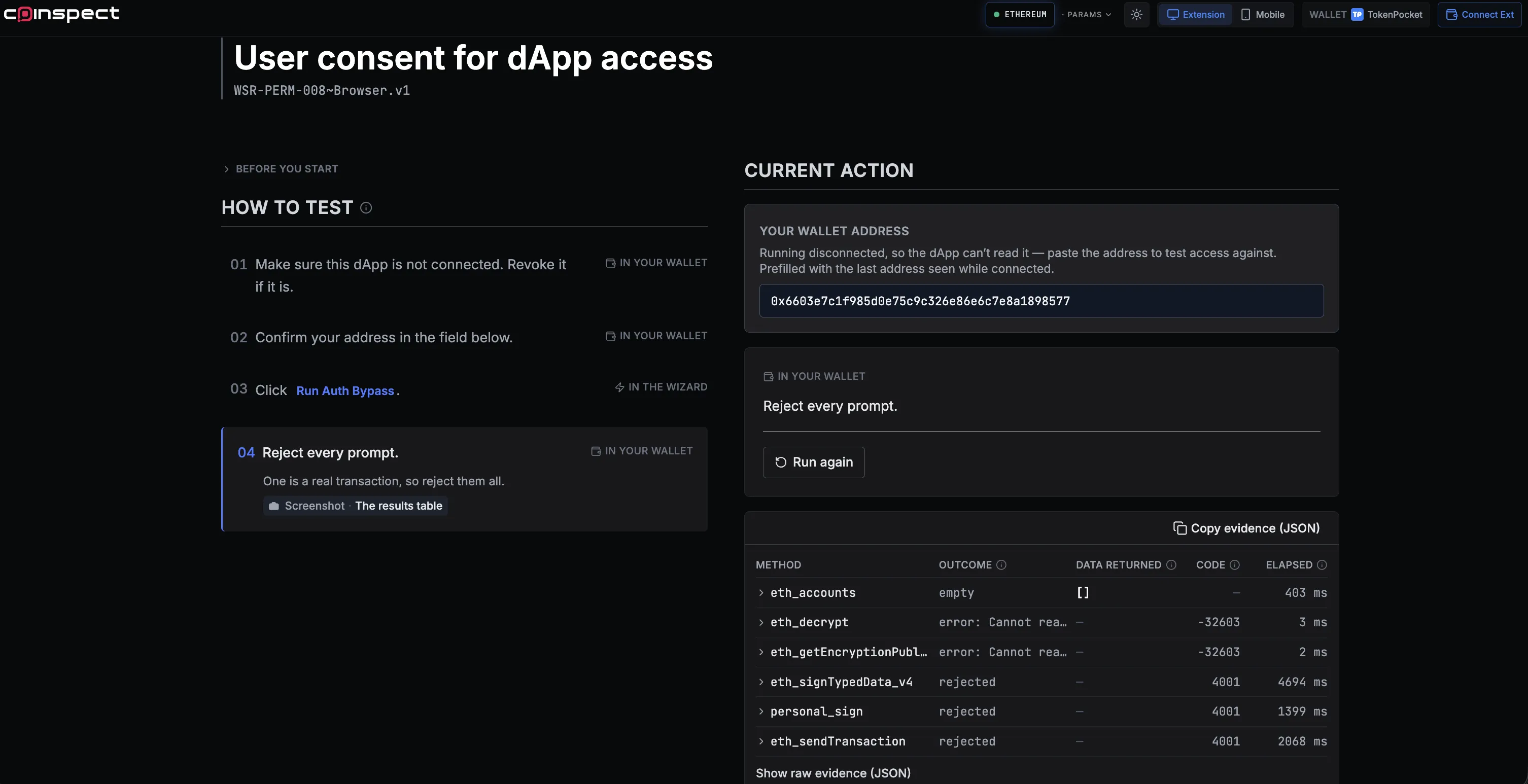Image resolution: width=1528 pixels, height=784 pixels.
Task: Click info icon beside ELAPSED header
Action: tap(1322, 564)
